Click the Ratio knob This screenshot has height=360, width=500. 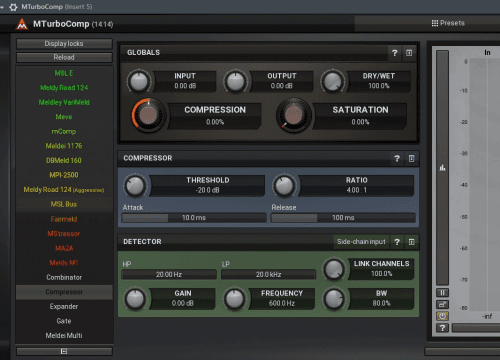point(284,185)
